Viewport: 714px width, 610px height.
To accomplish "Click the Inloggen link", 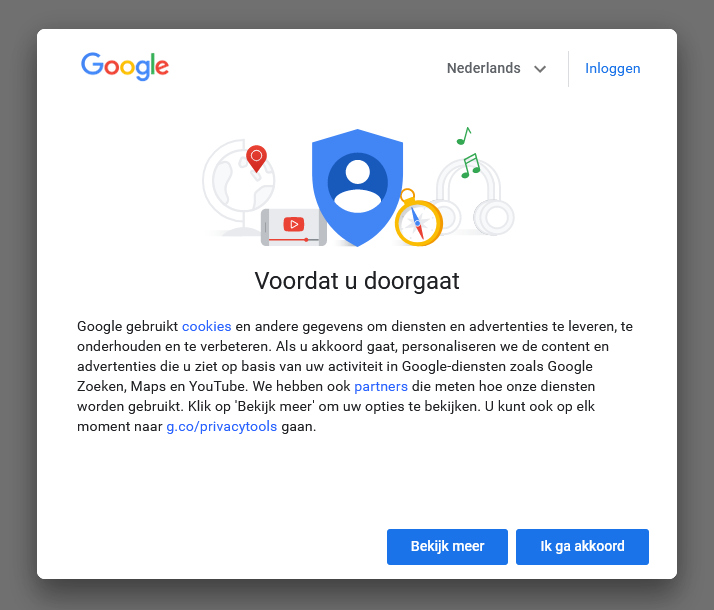I will click(612, 68).
